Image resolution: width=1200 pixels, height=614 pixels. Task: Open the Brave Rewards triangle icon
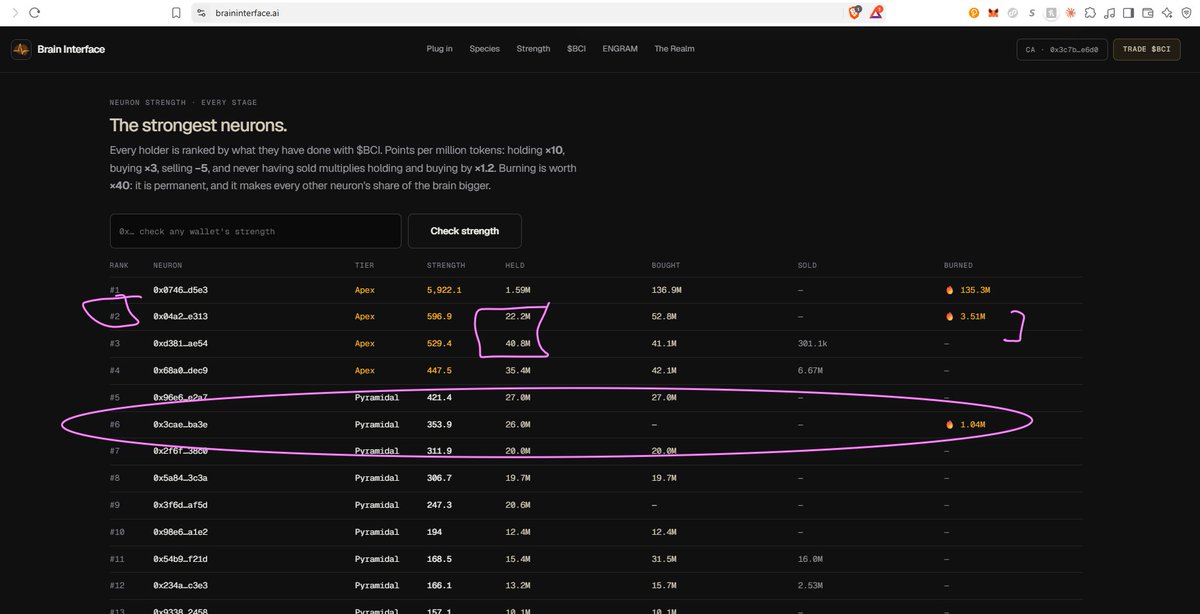coord(876,12)
